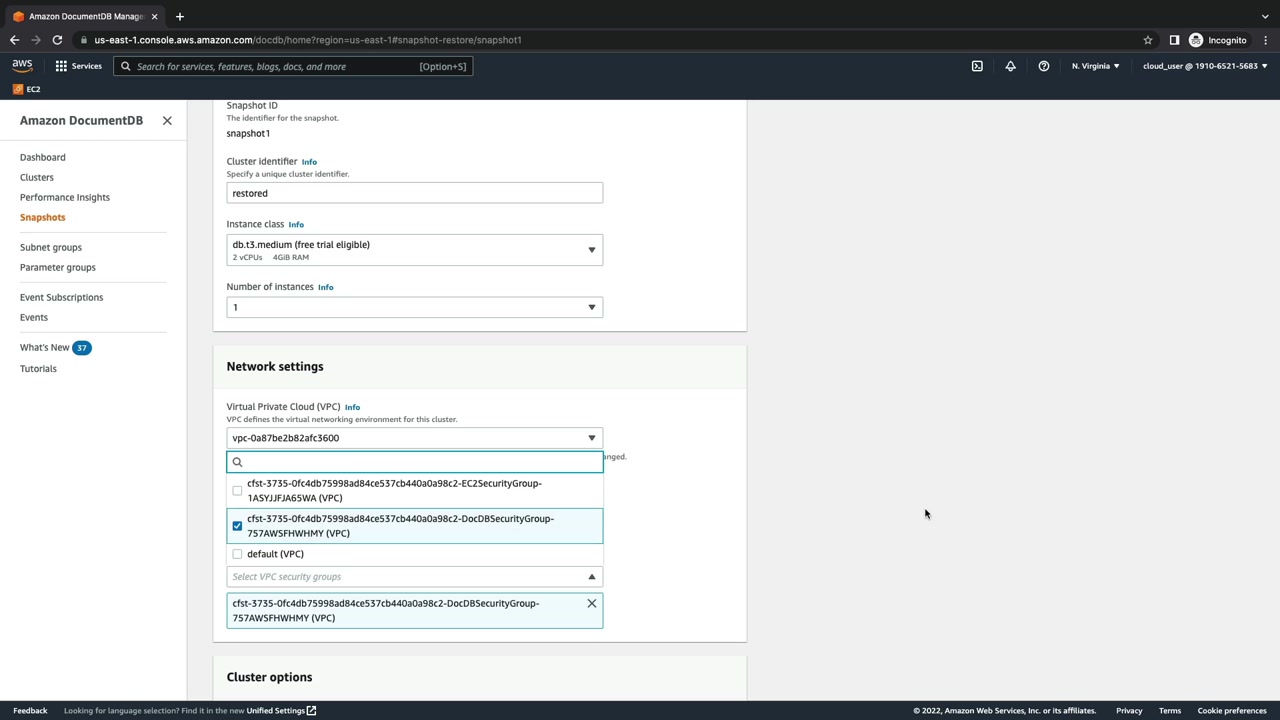The image size is (1280, 720).
Task: Uncheck the DocDBSecurityGroup checkbox
Action: click(237, 526)
